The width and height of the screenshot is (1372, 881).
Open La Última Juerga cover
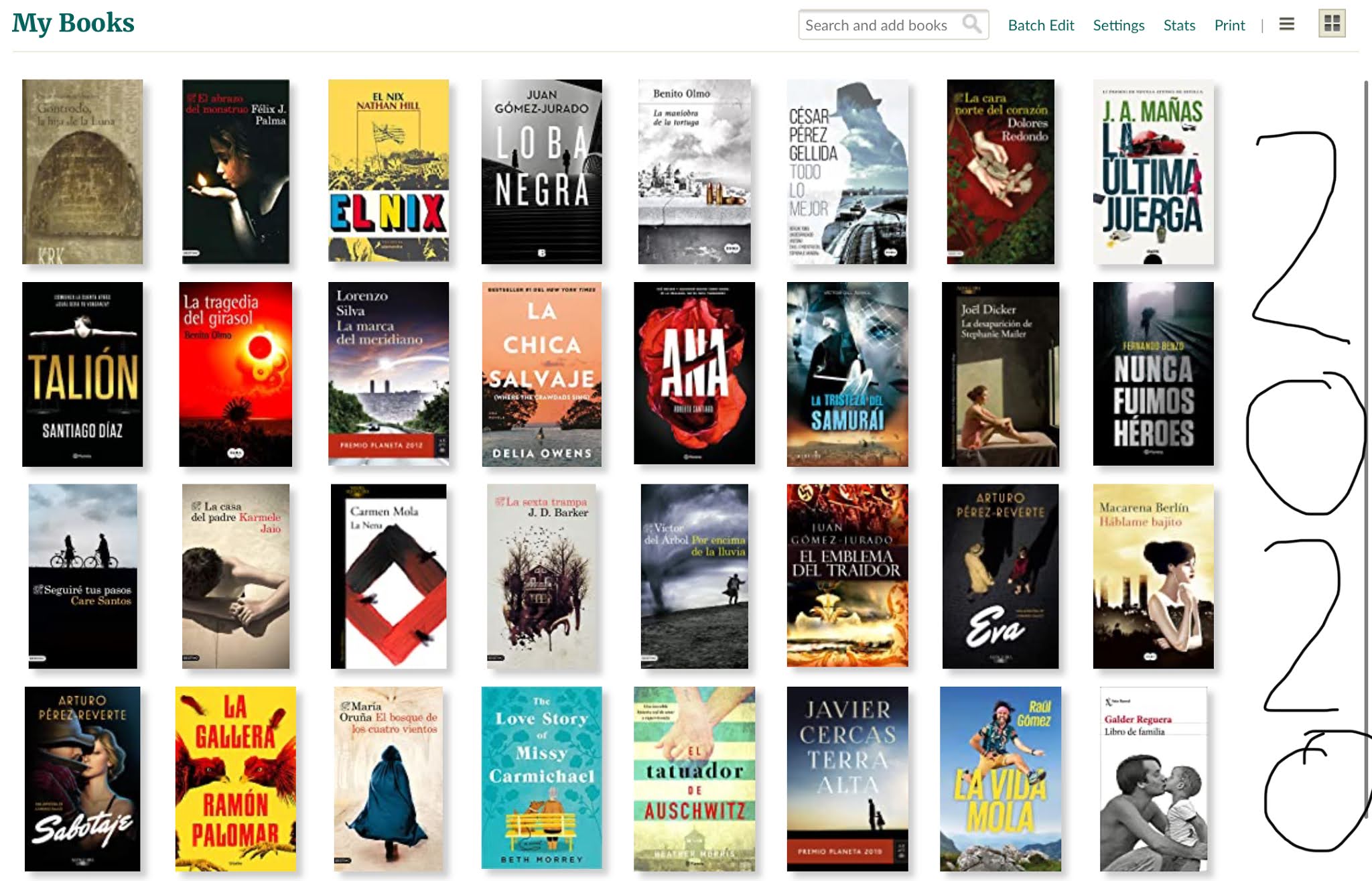pos(1153,172)
